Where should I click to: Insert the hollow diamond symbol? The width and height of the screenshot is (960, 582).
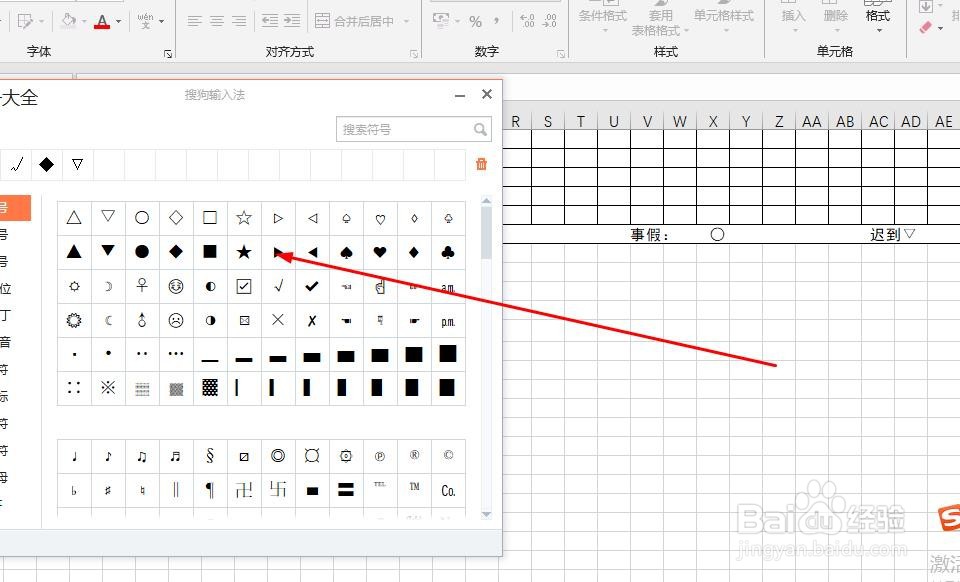[176, 218]
